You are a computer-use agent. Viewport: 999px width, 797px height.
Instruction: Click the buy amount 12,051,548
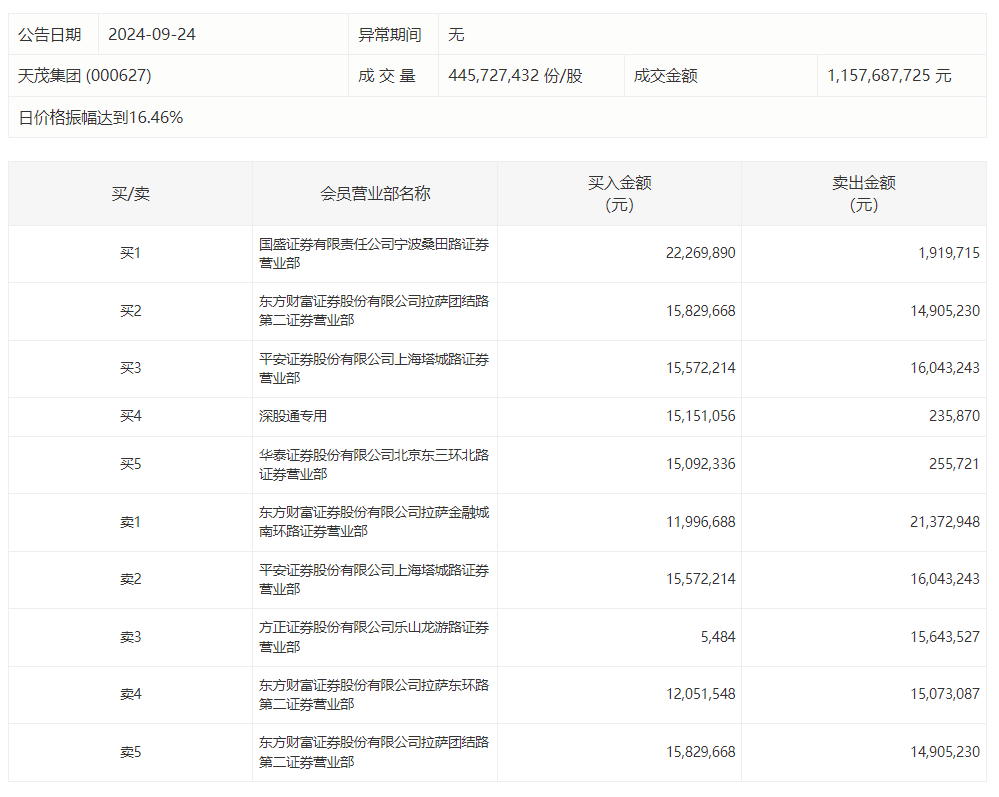700,694
